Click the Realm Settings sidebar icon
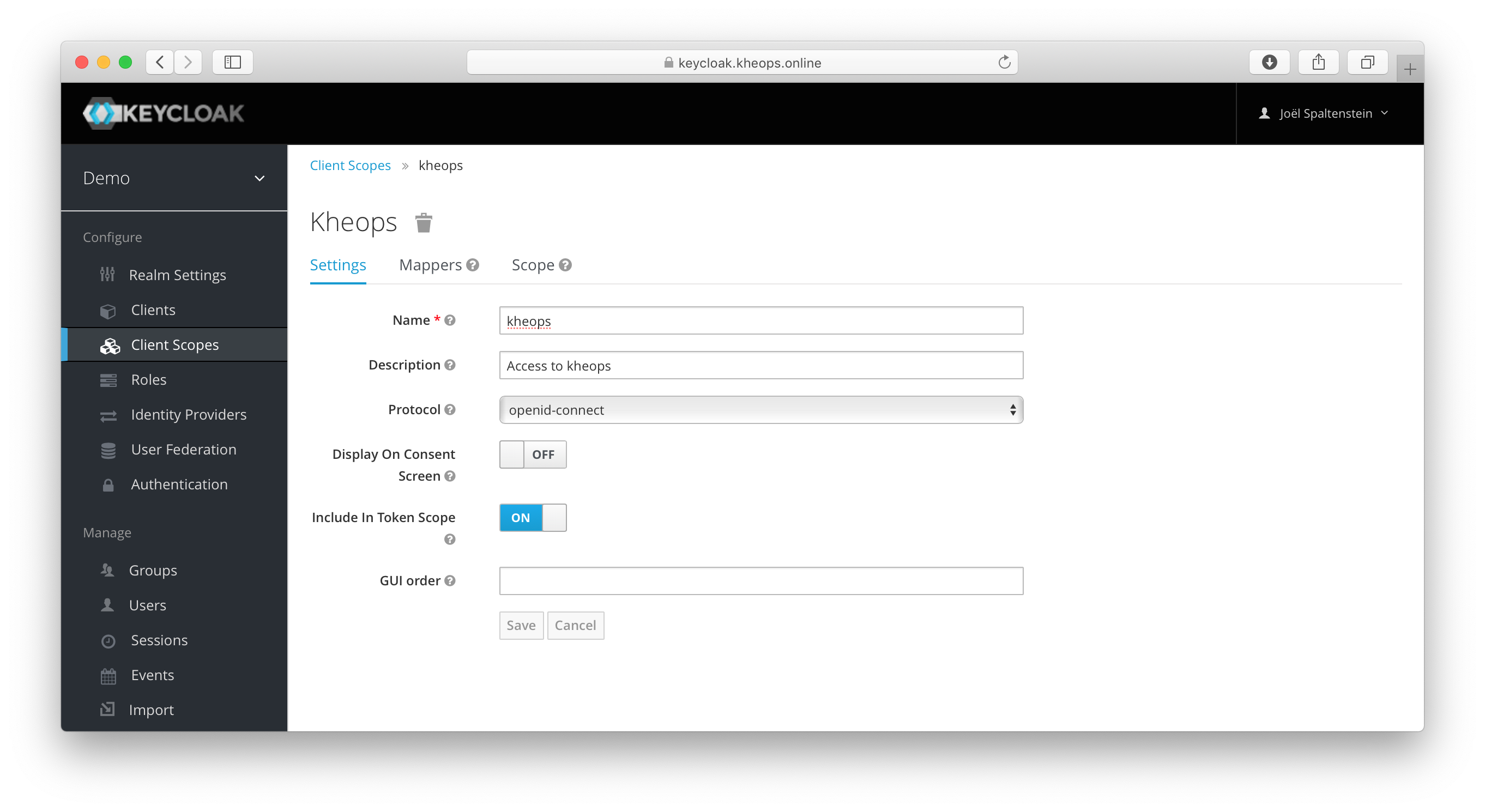 click(x=109, y=274)
